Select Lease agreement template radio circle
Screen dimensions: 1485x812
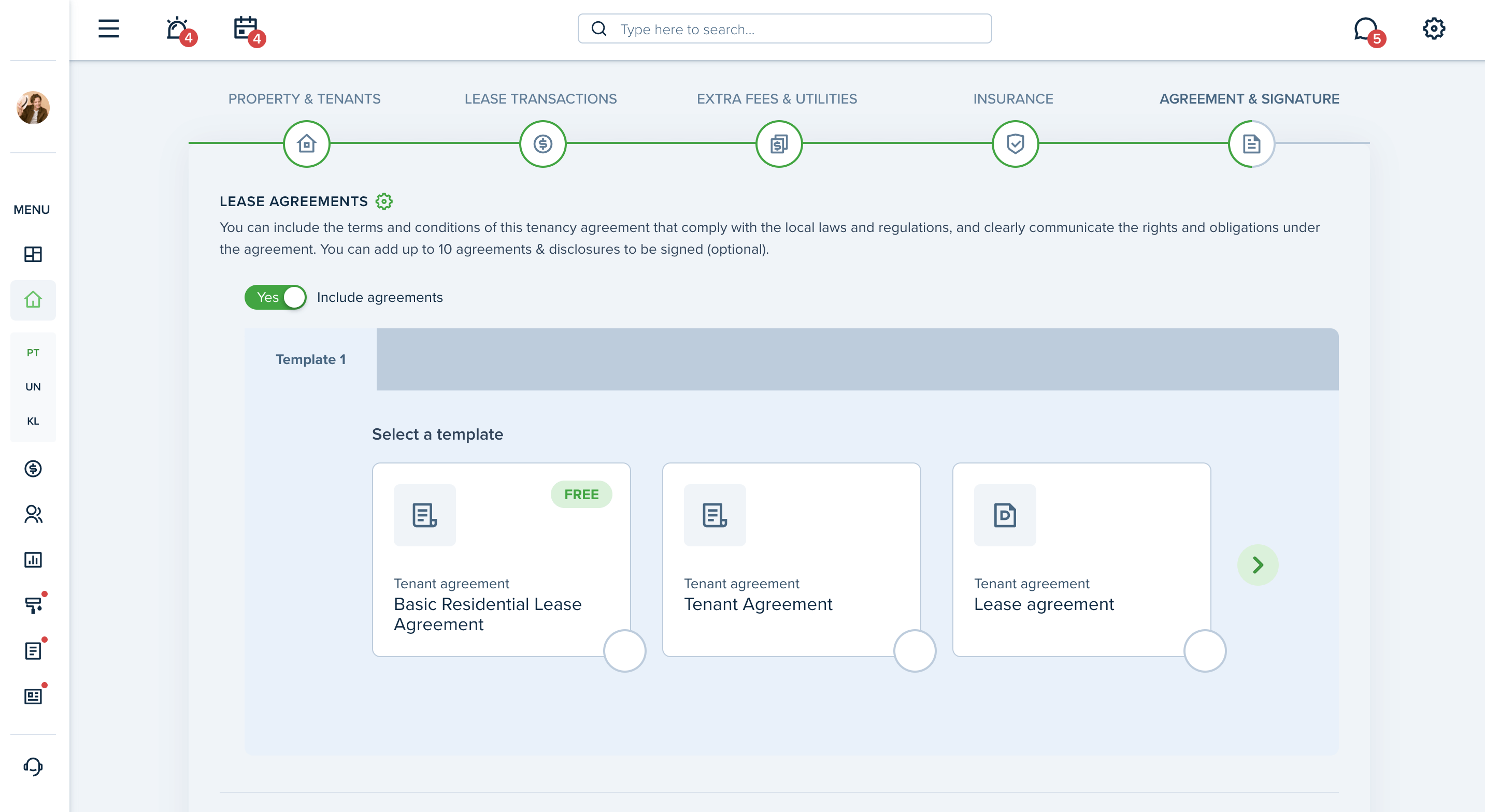(1205, 650)
